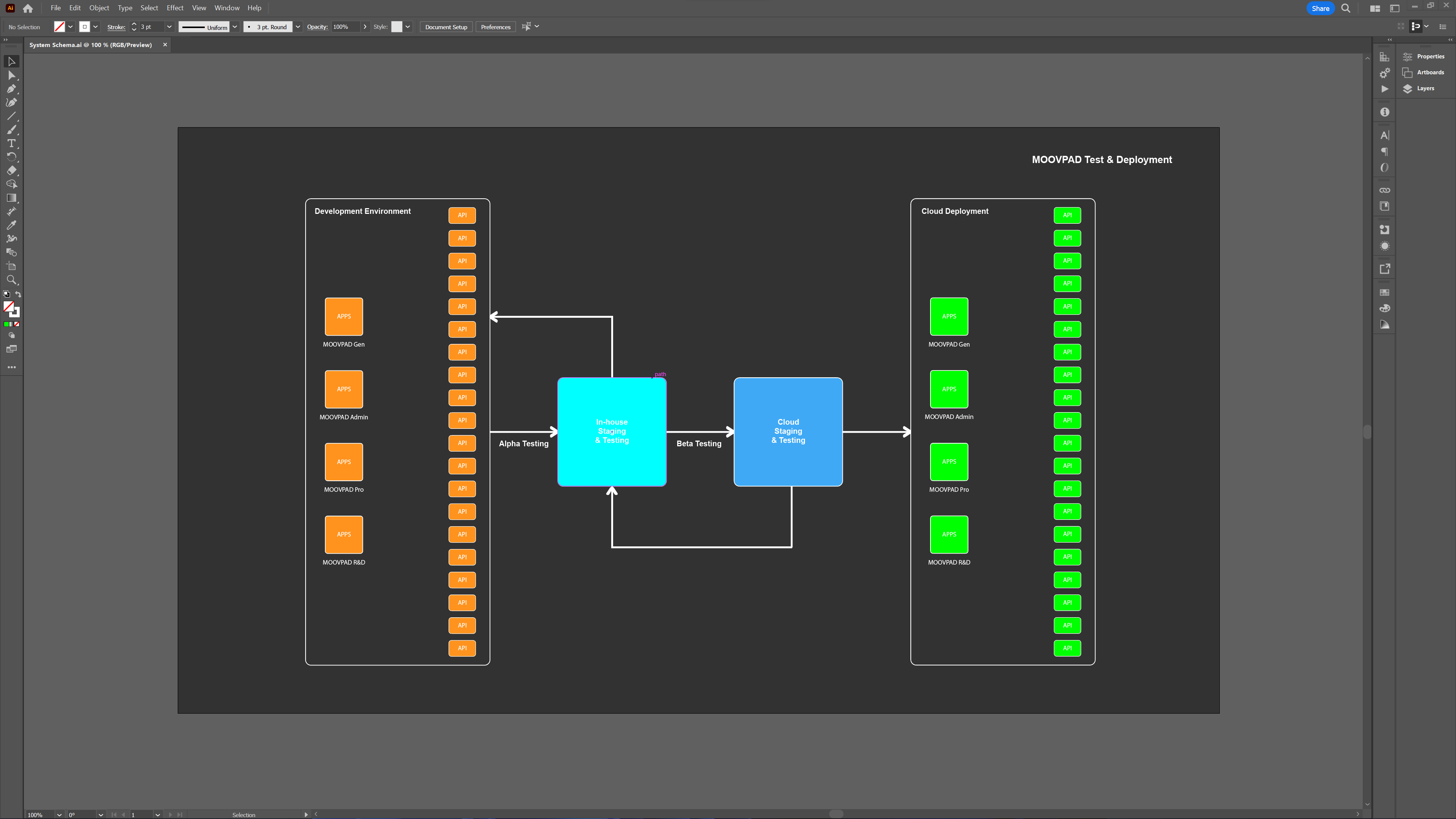1456x819 pixels.
Task: Switch to System Schema.ai document tab
Action: 91,45
